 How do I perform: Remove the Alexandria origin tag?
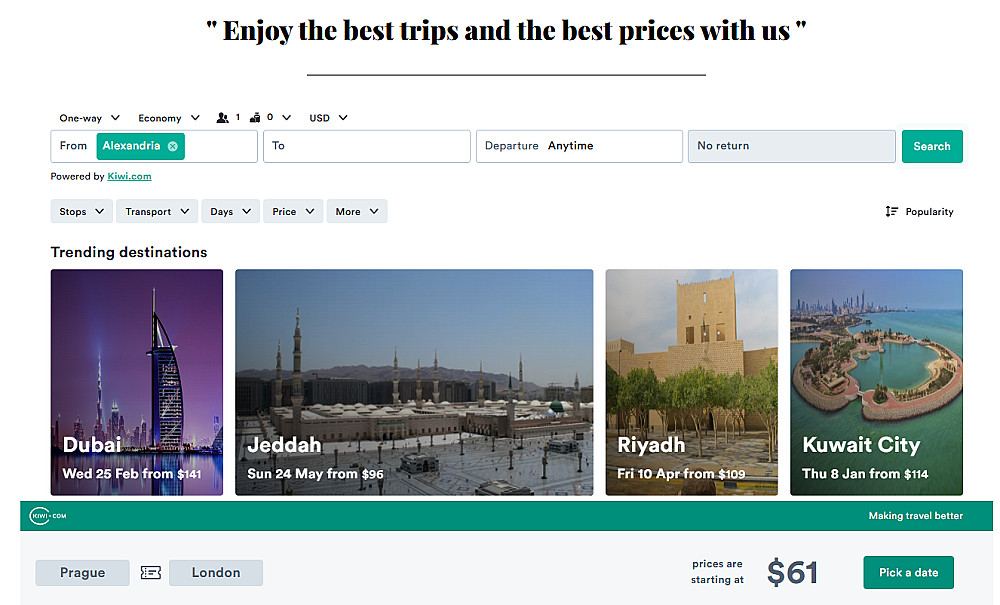pos(172,146)
